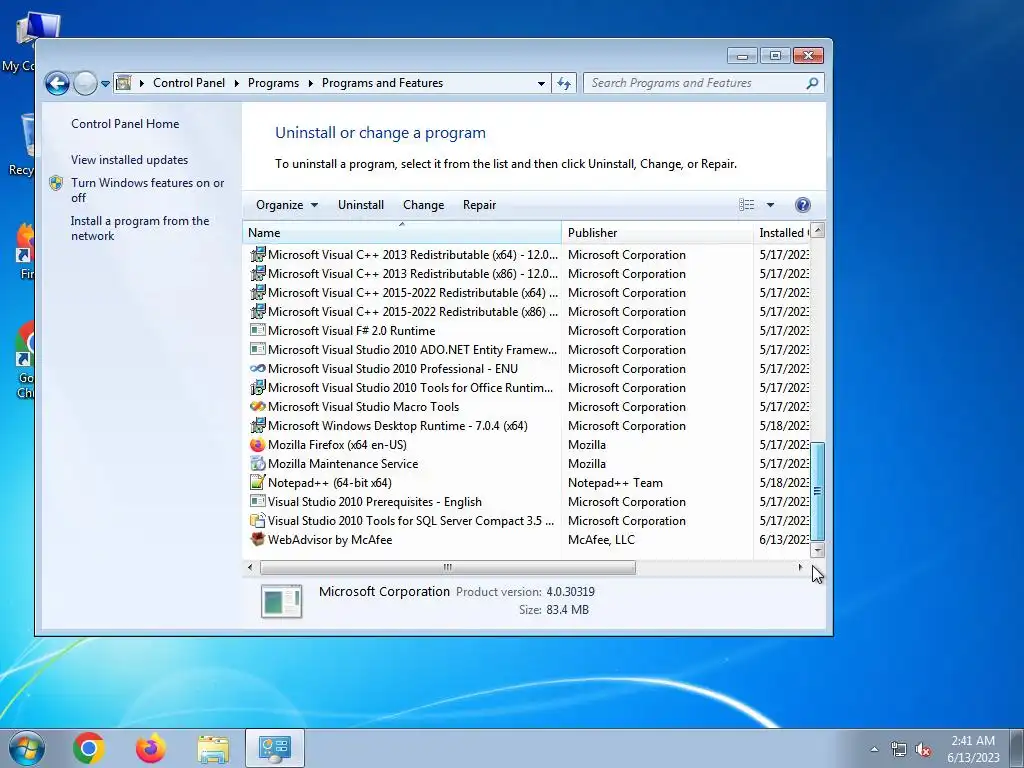Click the Change your view icon
1024x768 pixels.
point(746,205)
